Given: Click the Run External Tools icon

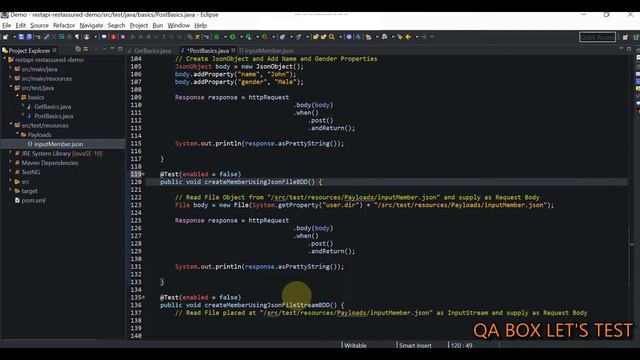Looking at the screenshot, I should [x=265, y=37].
